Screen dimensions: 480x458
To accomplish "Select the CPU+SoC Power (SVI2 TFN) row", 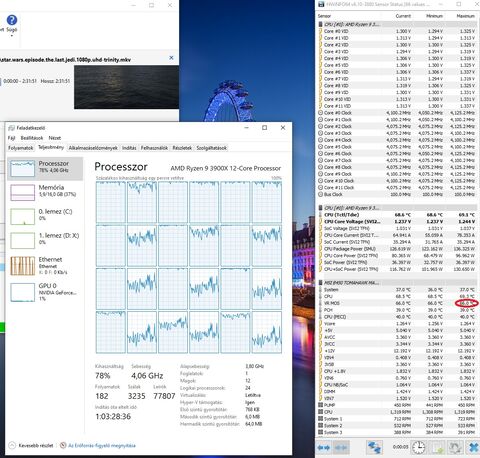I will pyautogui.click(x=396, y=269).
